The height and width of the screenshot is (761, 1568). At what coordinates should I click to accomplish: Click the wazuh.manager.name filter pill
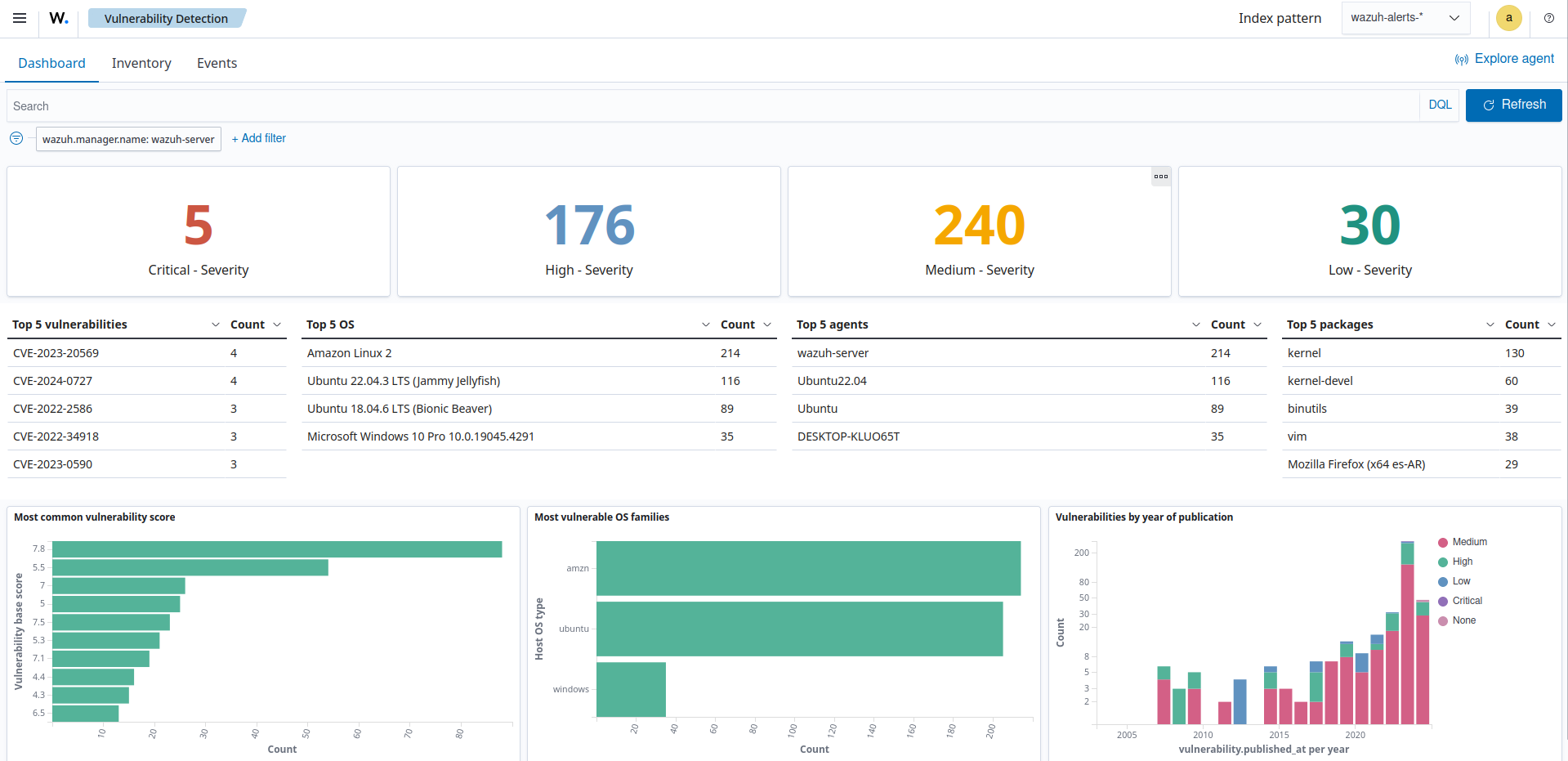(128, 139)
